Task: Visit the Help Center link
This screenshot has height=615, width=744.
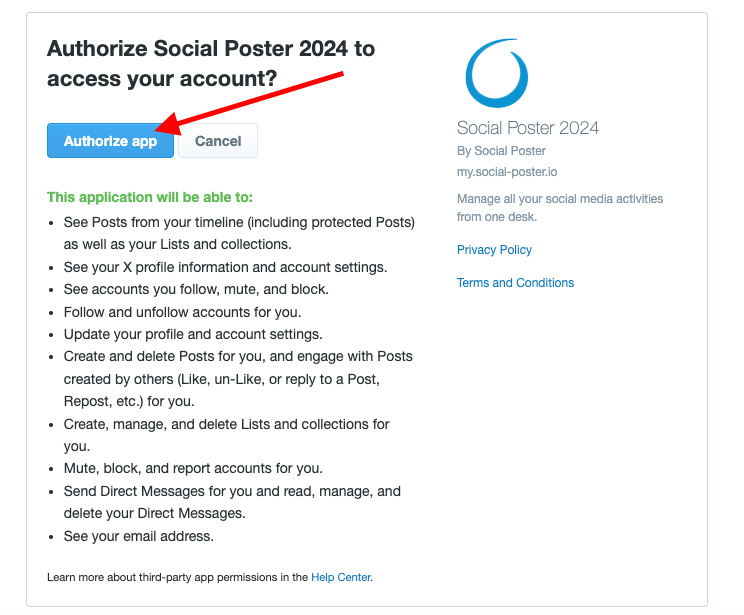Action: click(341, 577)
